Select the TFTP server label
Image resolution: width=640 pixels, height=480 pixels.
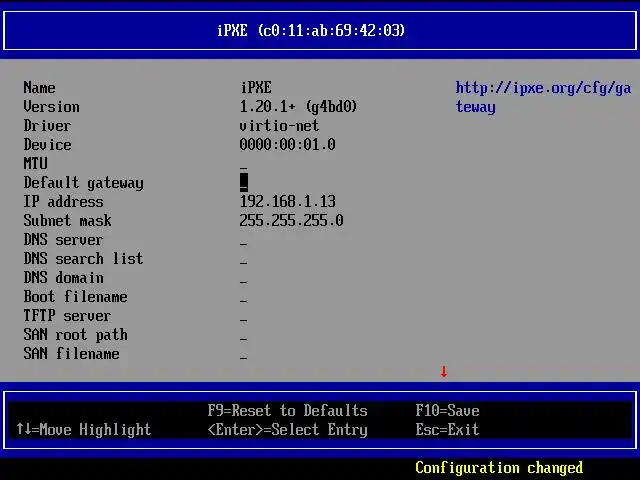67,316
